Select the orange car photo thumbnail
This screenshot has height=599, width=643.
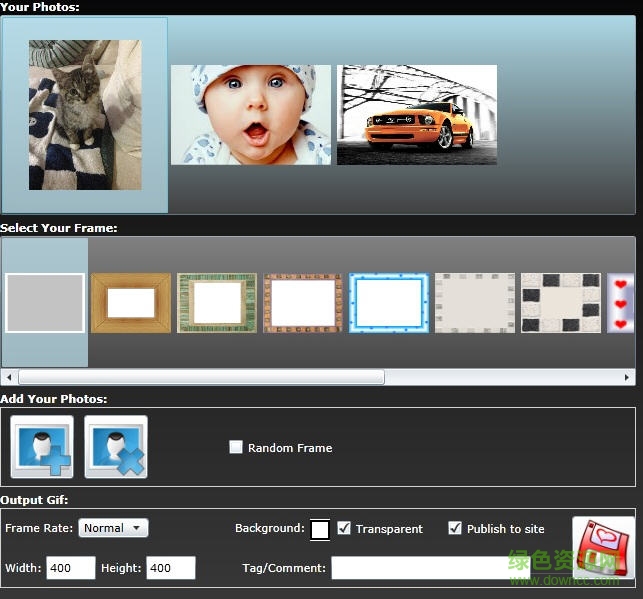click(x=417, y=115)
